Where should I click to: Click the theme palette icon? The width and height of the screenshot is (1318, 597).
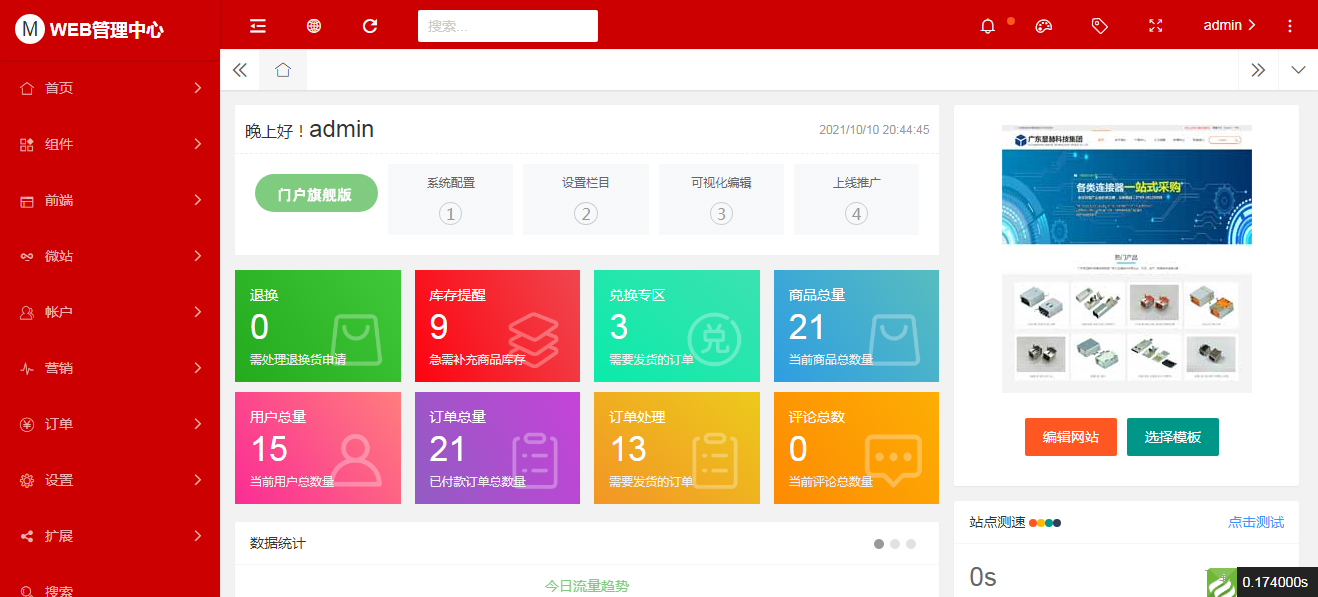click(x=1043, y=26)
